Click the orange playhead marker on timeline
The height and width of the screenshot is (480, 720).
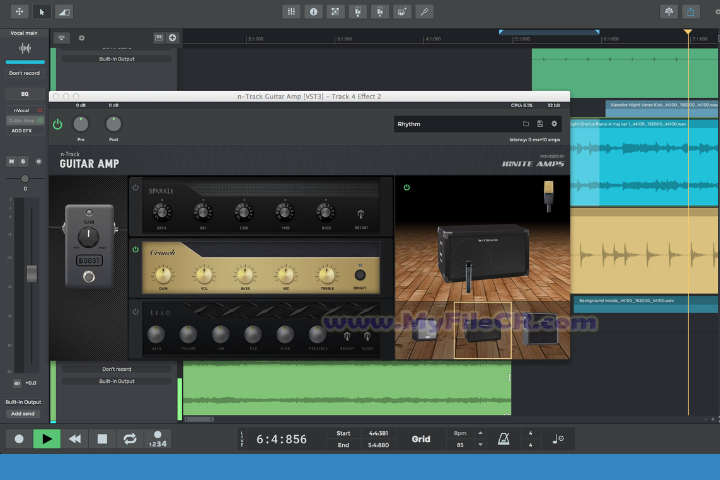point(688,32)
